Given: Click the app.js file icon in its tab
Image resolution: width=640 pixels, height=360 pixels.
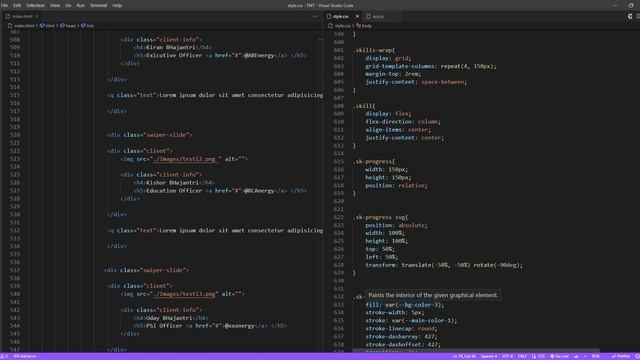Looking at the screenshot, I should click(369, 16).
